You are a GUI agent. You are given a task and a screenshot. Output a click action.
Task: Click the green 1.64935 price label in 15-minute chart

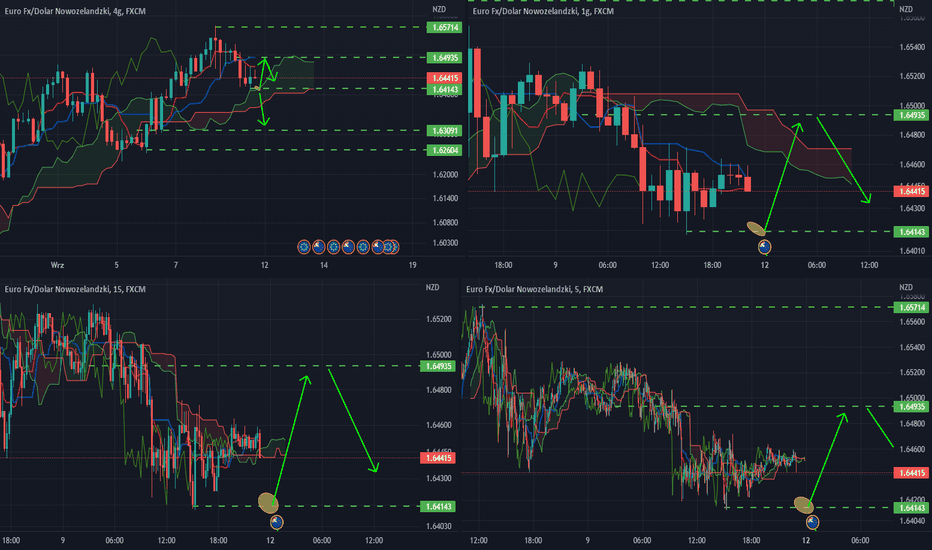pyautogui.click(x=438, y=366)
